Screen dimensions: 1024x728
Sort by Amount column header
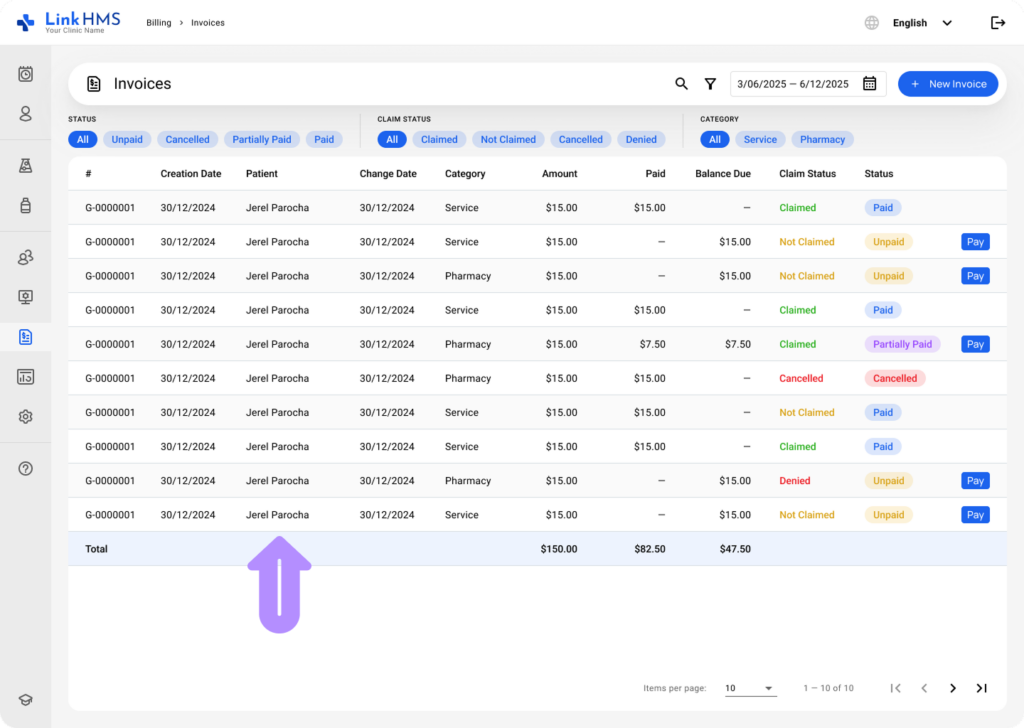pyautogui.click(x=559, y=174)
